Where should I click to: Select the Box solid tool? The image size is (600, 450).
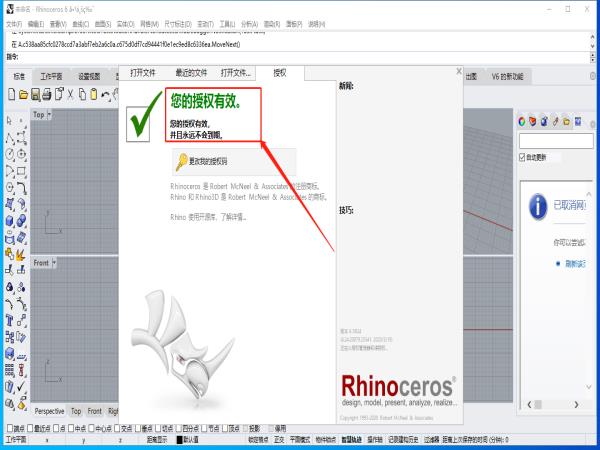(10, 221)
